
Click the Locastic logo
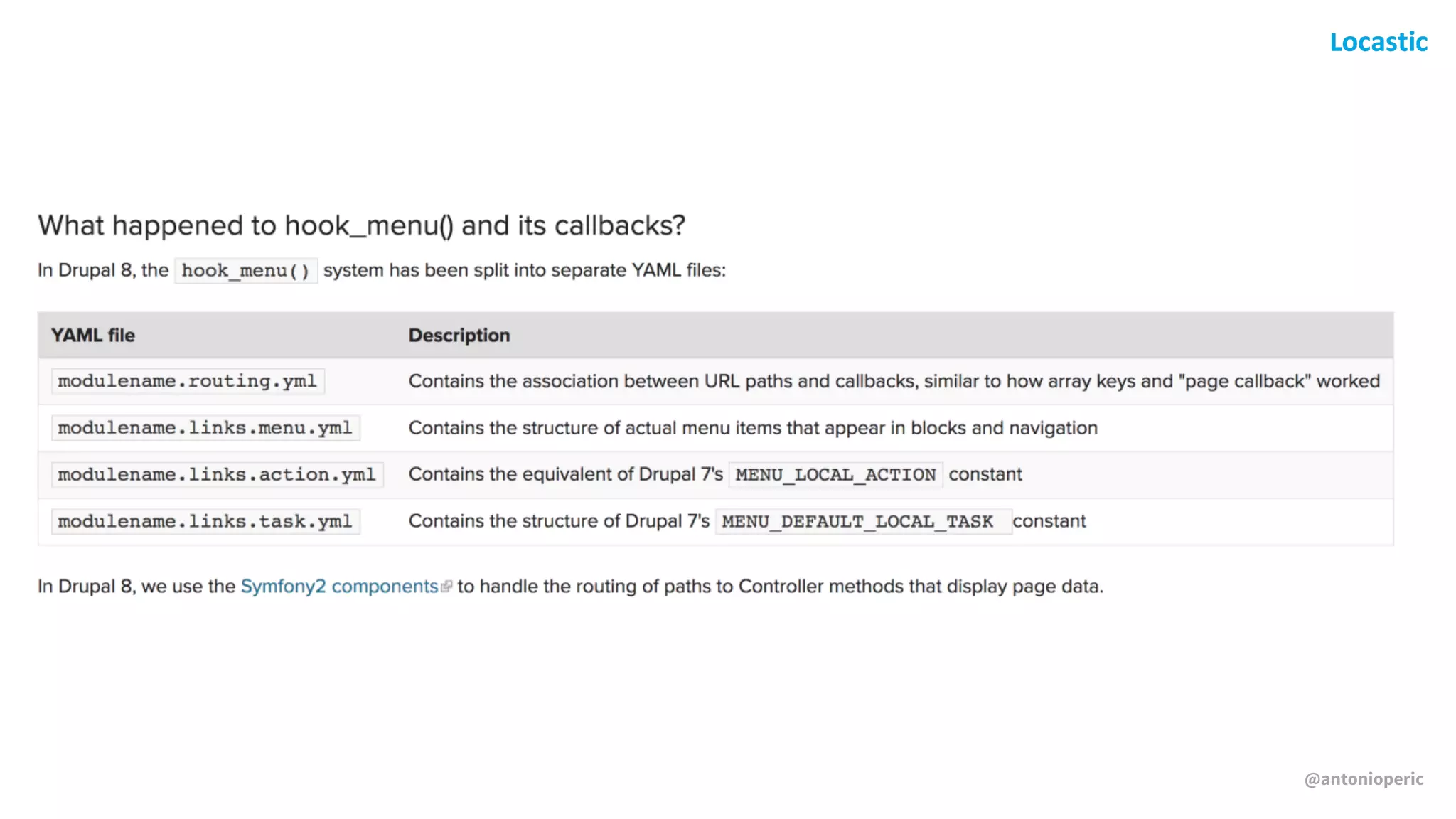pyautogui.click(x=1378, y=43)
